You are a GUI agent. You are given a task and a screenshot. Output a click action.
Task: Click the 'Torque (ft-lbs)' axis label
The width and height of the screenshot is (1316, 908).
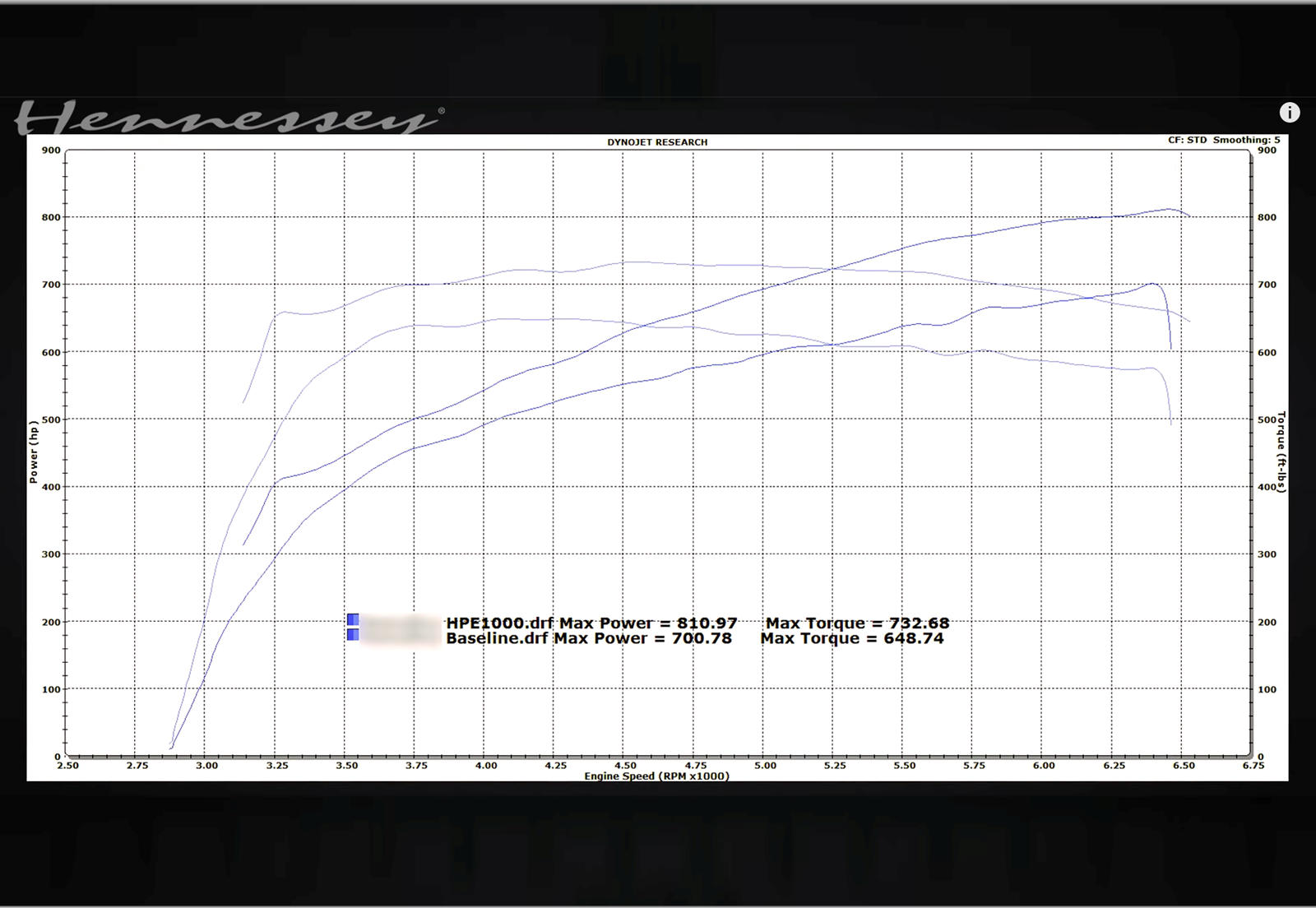coord(1281,452)
